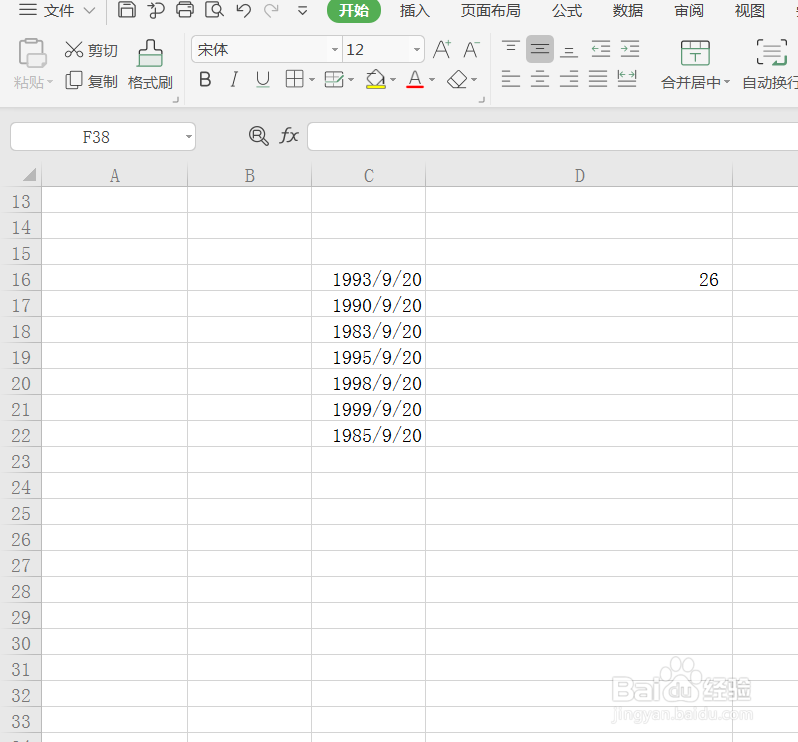The height and width of the screenshot is (742, 798).
Task: Open the font size 12 dropdown
Action: point(417,49)
